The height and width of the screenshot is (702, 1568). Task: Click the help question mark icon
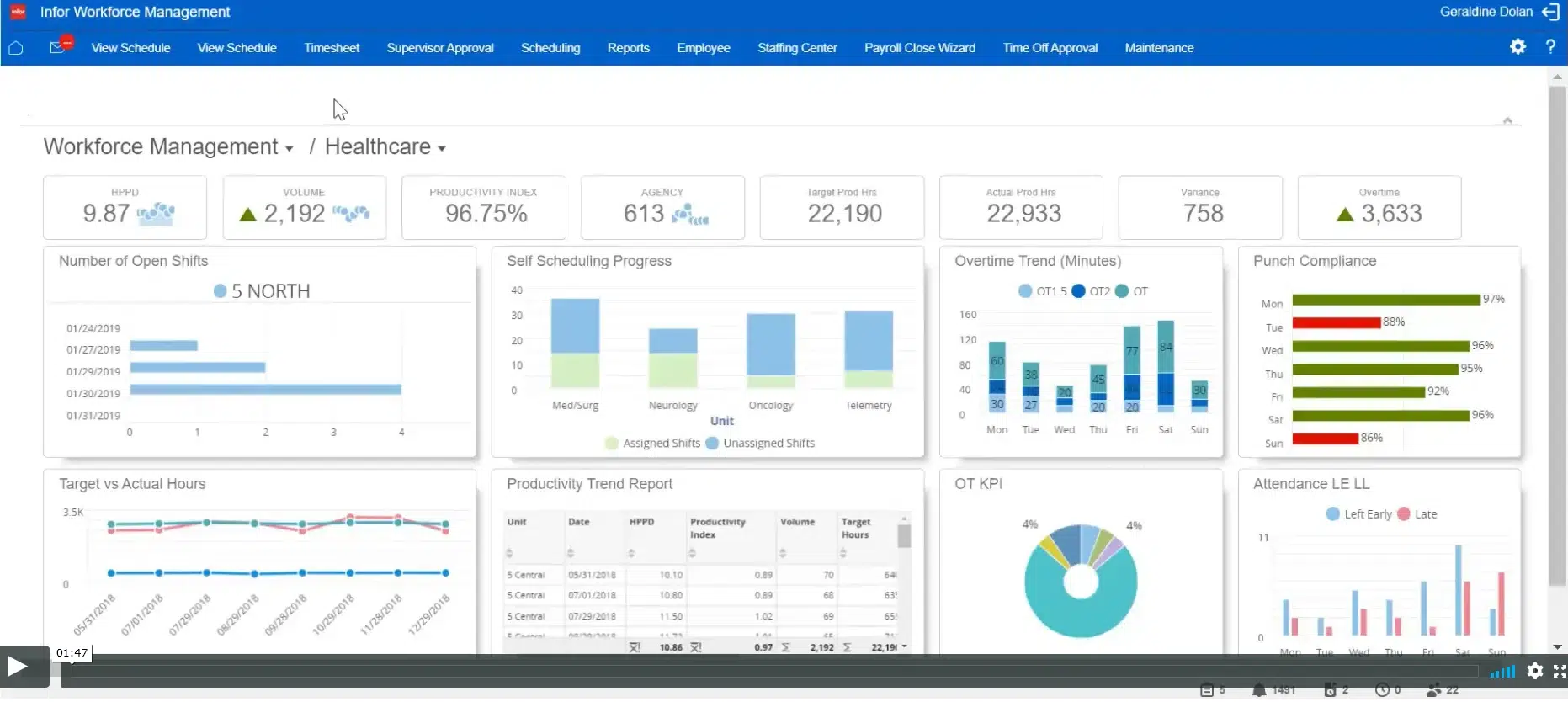point(1550,47)
